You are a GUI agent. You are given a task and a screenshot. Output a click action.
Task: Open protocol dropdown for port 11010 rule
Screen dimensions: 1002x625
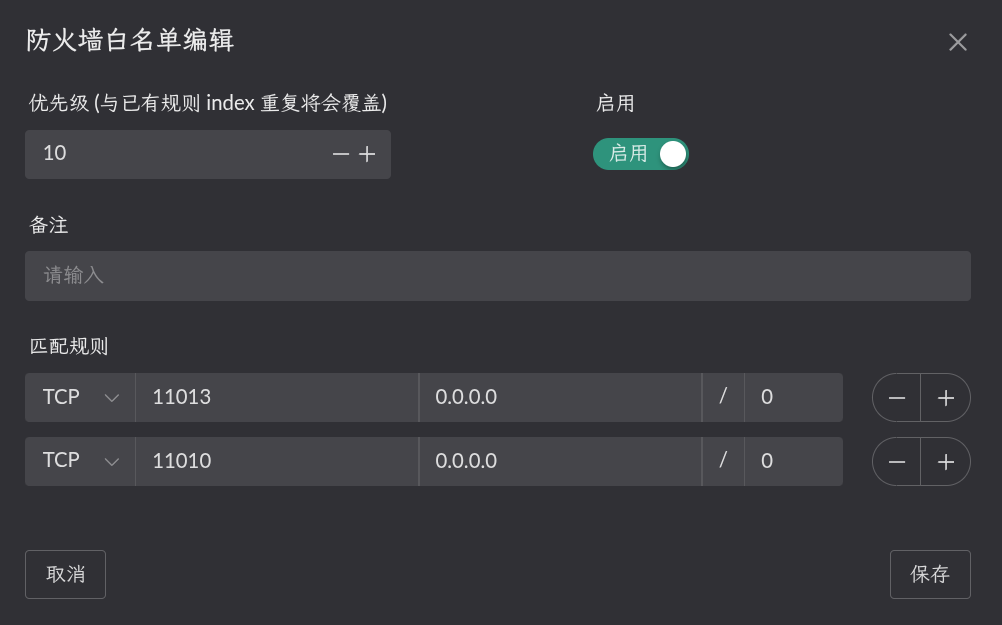click(x=80, y=462)
